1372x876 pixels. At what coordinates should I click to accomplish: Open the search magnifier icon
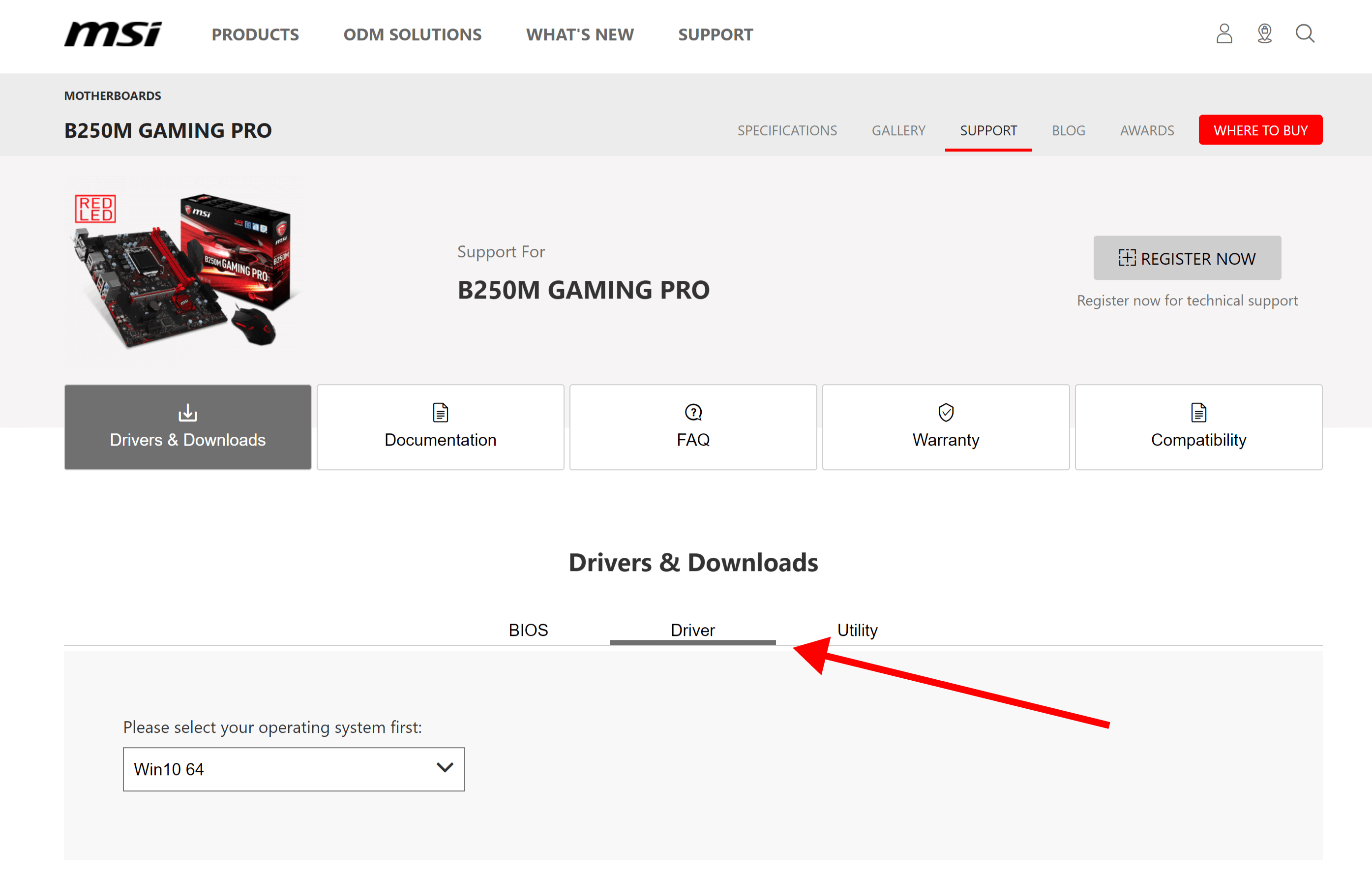[1305, 33]
